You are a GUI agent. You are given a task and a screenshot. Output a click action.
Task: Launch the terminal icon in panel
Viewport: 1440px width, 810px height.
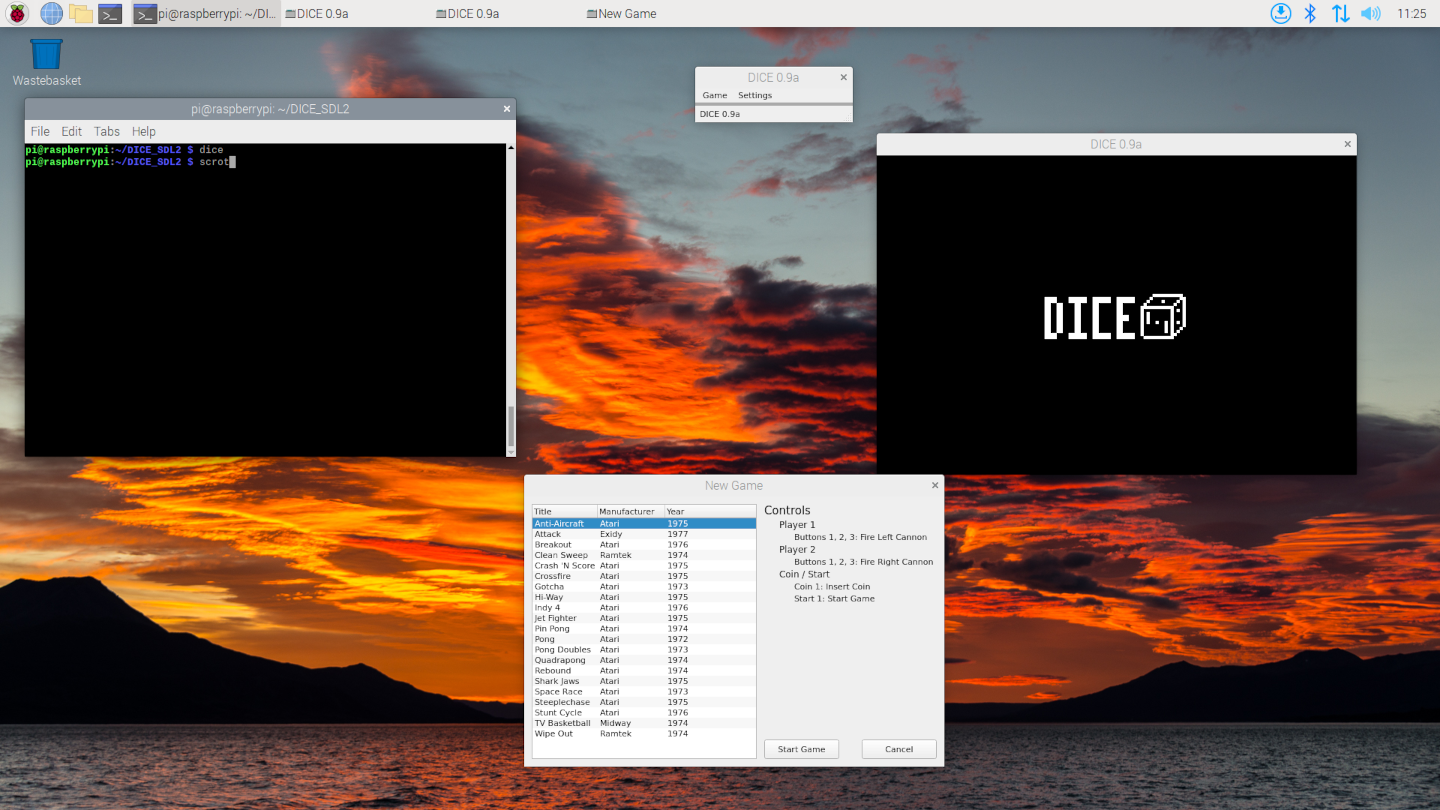[110, 14]
